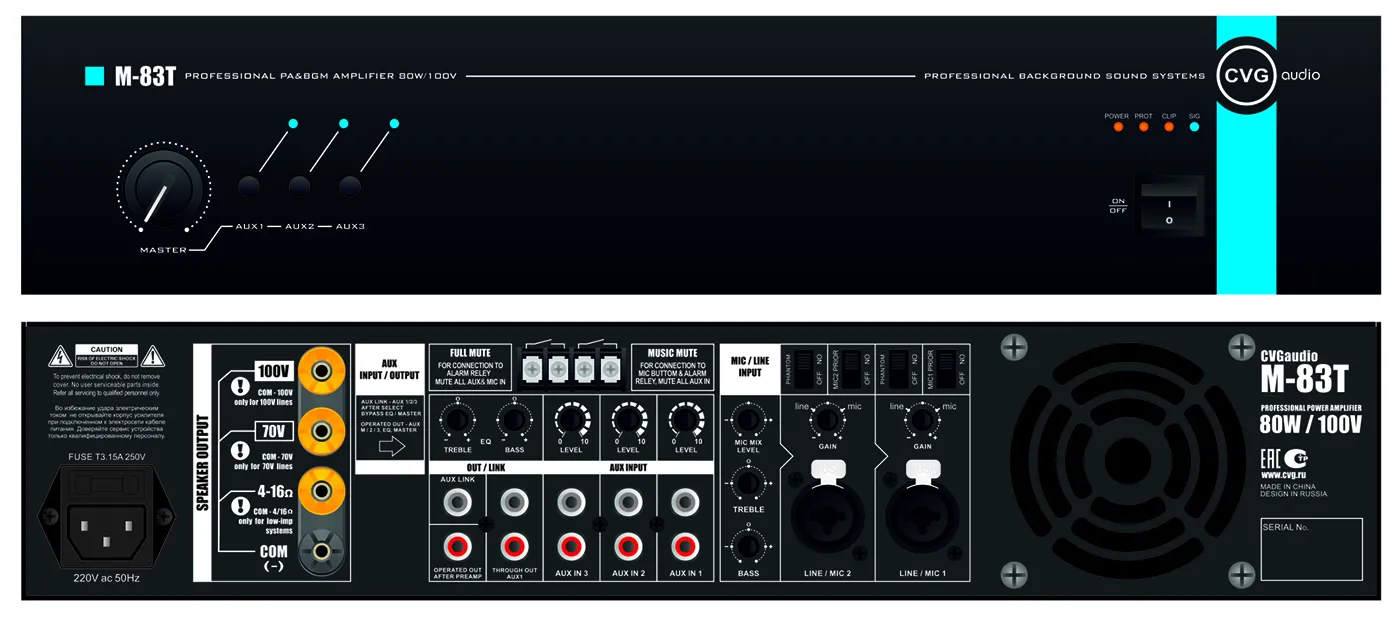Screen dimensions: 1400x617
Task: Click the orange POWER indicator LED
Action: point(1116,128)
